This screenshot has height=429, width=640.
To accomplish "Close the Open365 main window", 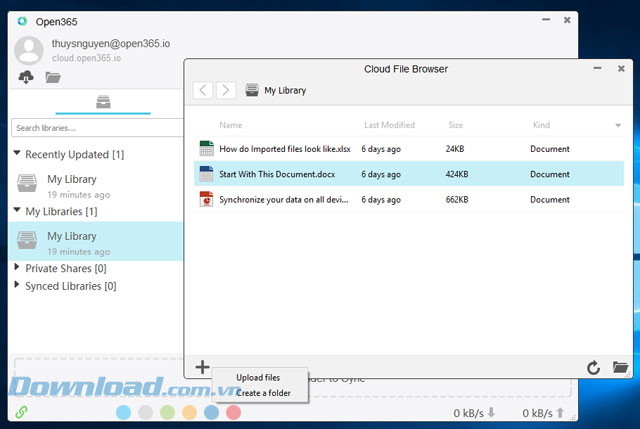I will (x=567, y=20).
